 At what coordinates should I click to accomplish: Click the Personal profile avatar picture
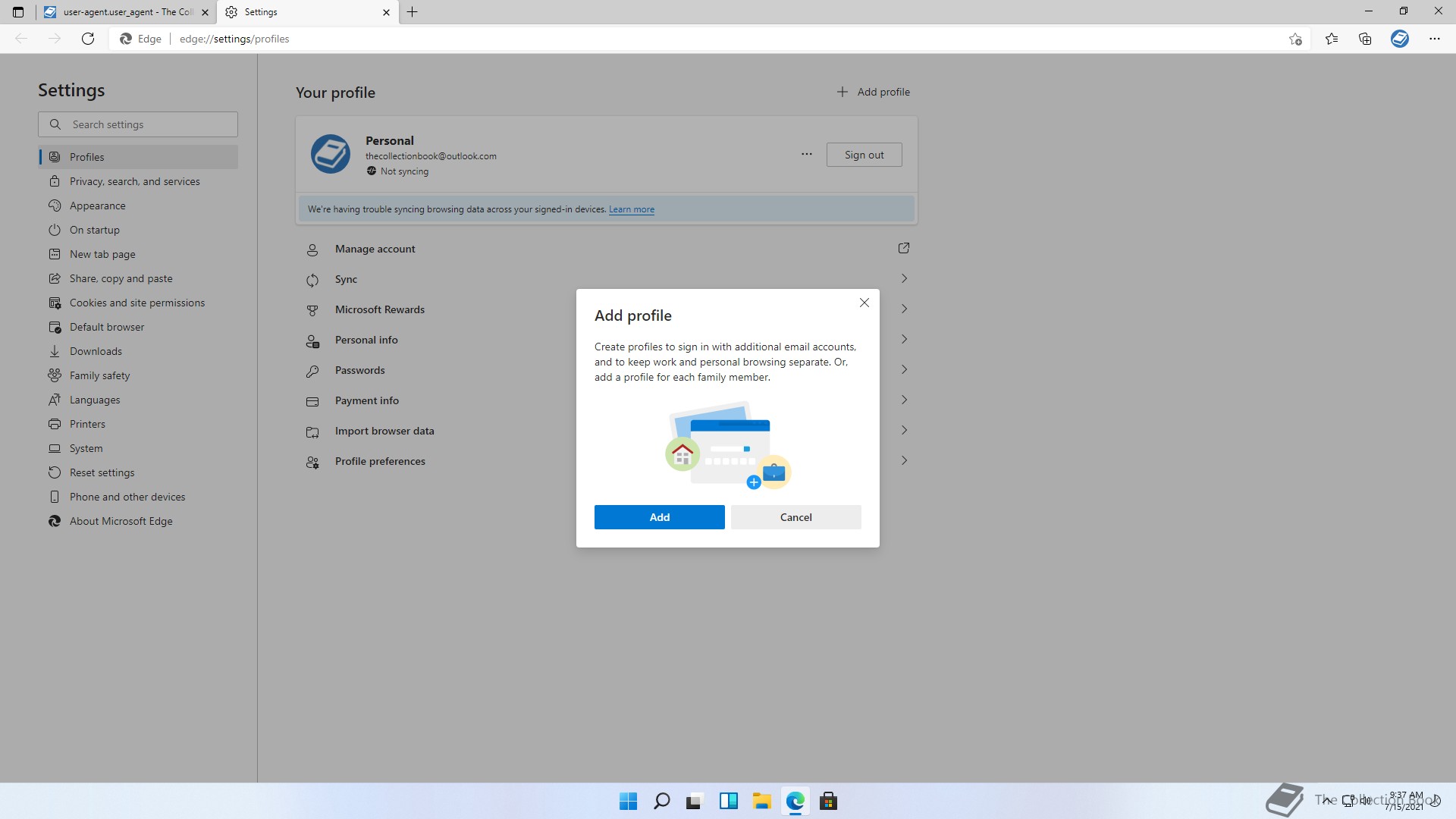(x=330, y=154)
